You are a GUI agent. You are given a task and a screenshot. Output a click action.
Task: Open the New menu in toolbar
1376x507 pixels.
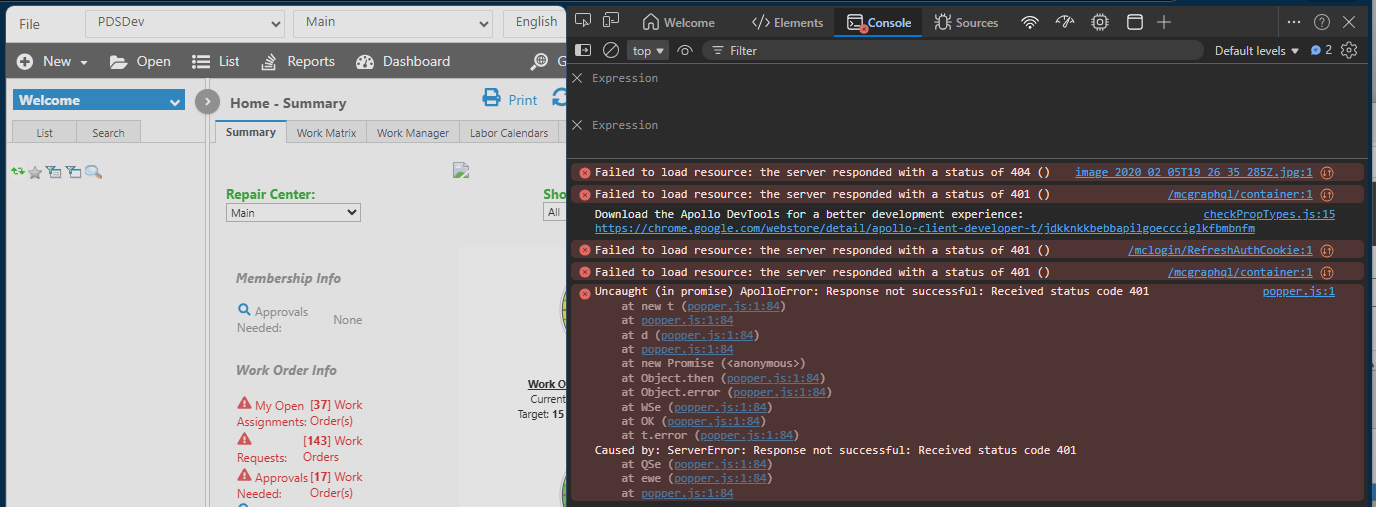click(52, 62)
